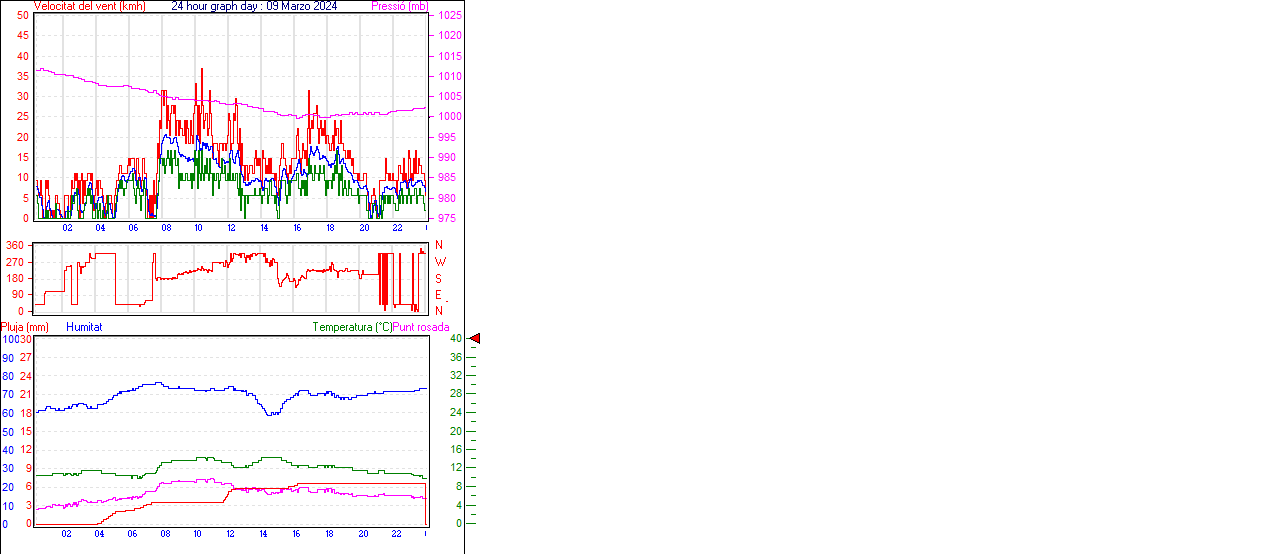Click the red triangle marker beside temperature scale

pos(475,339)
